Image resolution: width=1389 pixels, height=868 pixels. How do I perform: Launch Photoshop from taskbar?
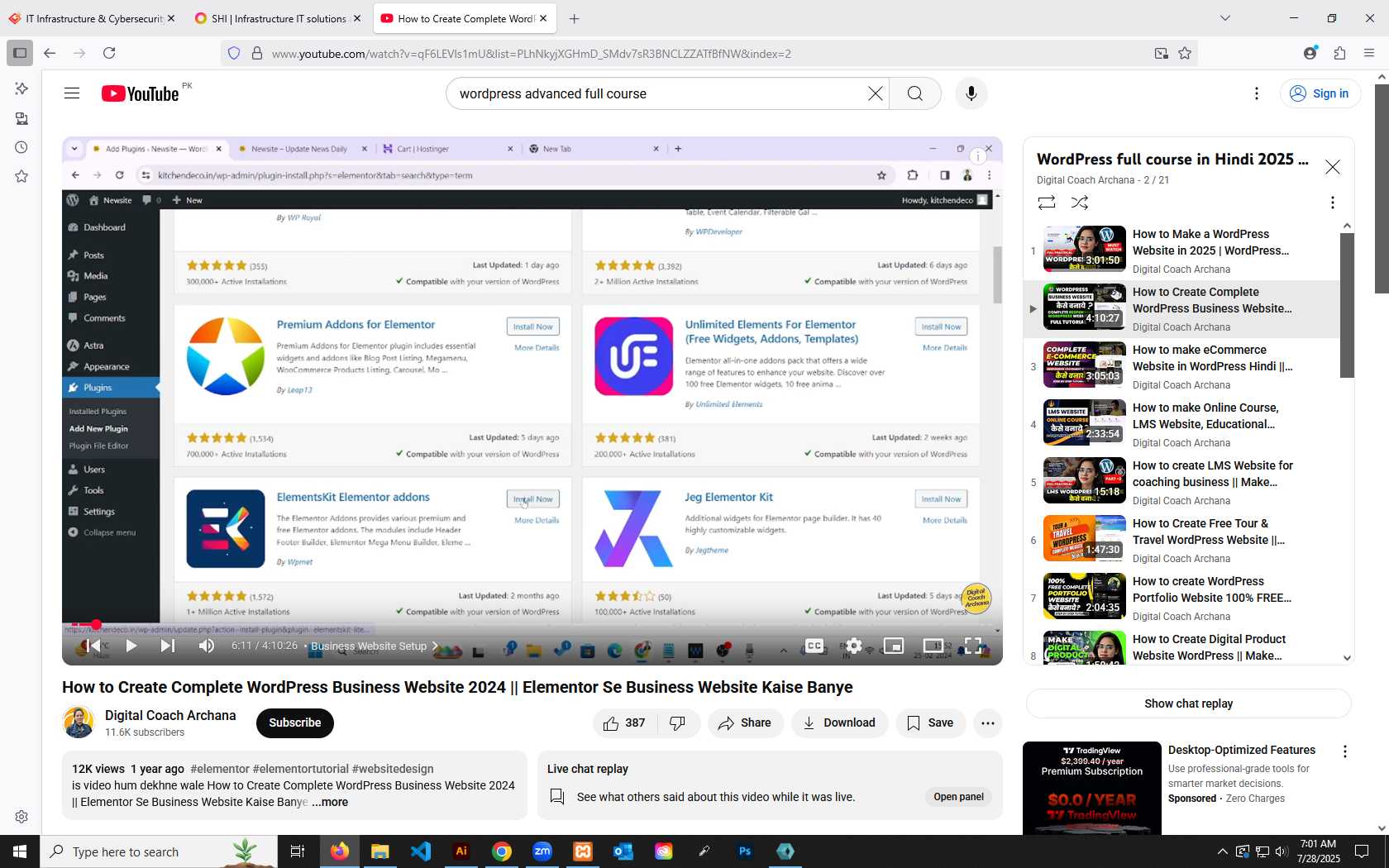pos(745,851)
